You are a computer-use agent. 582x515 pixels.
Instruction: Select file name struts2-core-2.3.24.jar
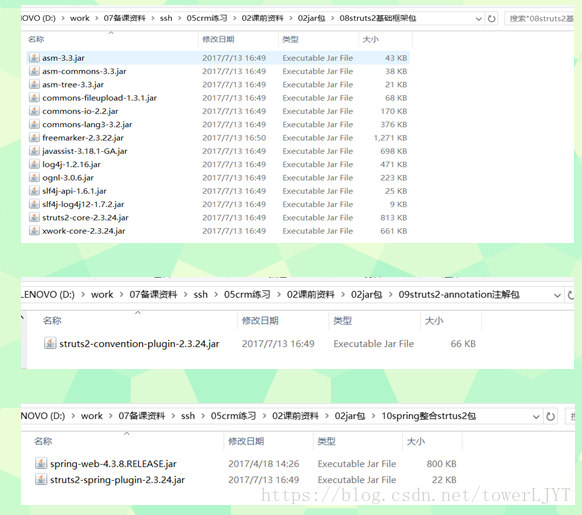pyautogui.click(x=85, y=218)
